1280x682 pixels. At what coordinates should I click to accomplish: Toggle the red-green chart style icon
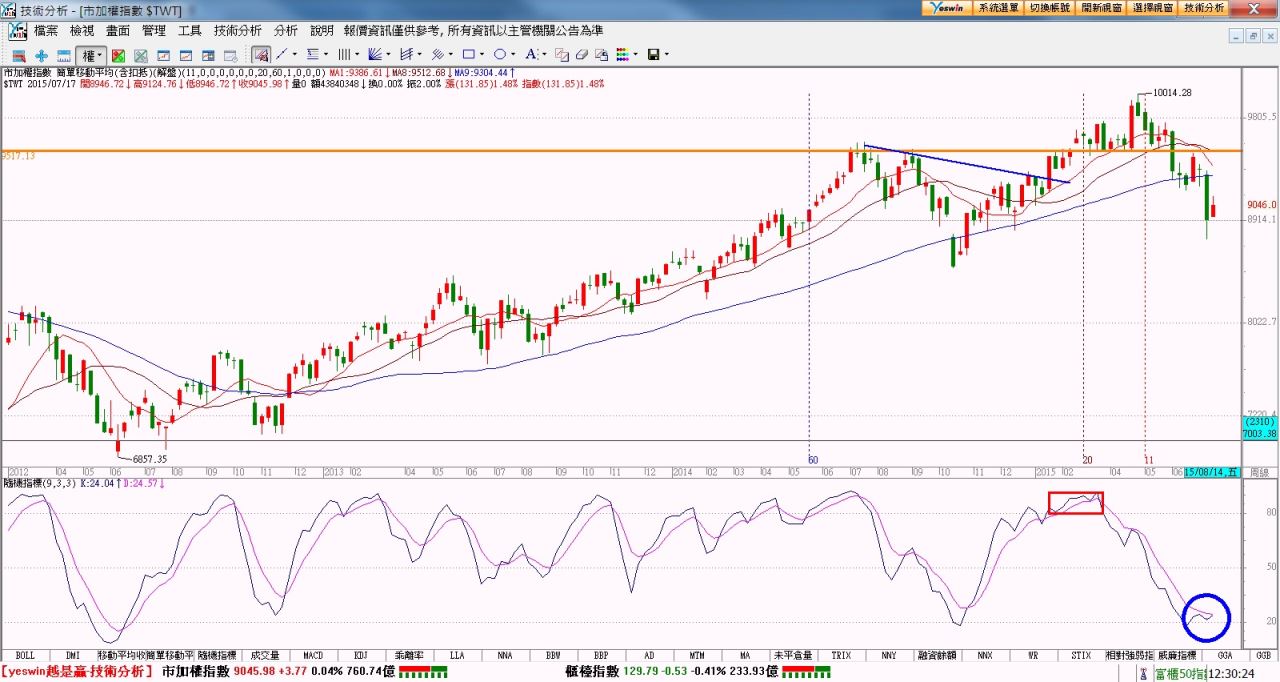pos(118,55)
